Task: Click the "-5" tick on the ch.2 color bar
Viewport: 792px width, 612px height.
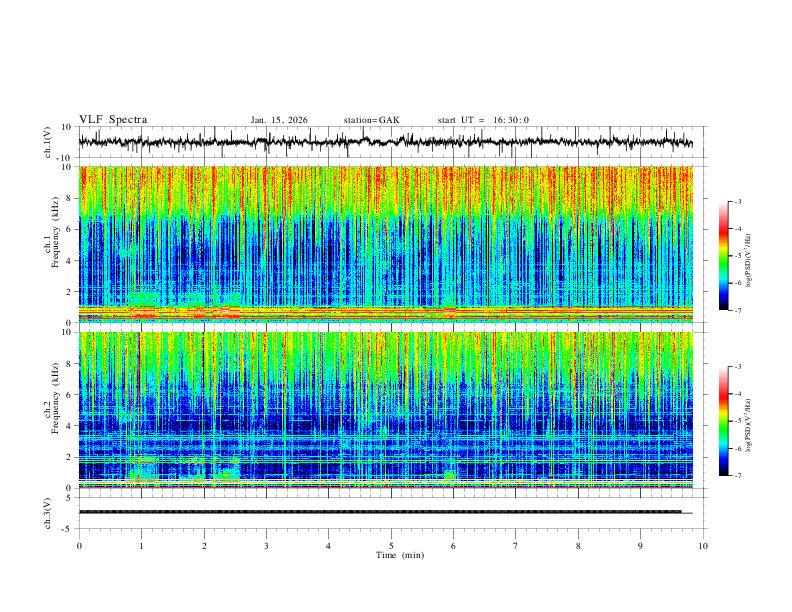Action: [x=737, y=421]
